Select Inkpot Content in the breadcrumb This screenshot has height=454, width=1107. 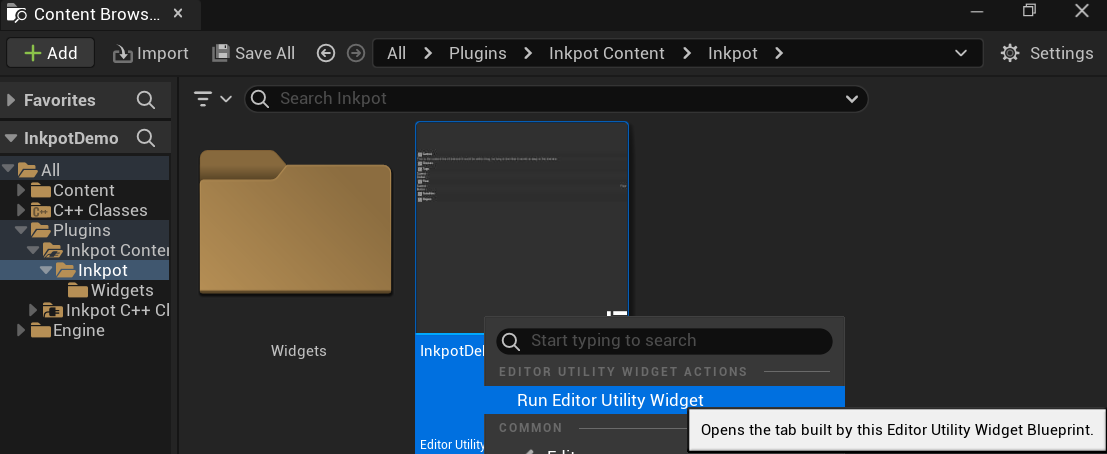click(x=607, y=53)
